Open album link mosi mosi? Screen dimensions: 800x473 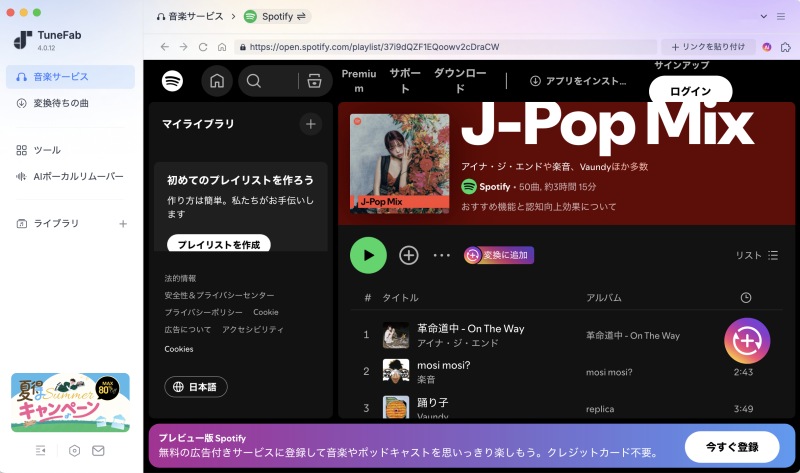click(609, 372)
